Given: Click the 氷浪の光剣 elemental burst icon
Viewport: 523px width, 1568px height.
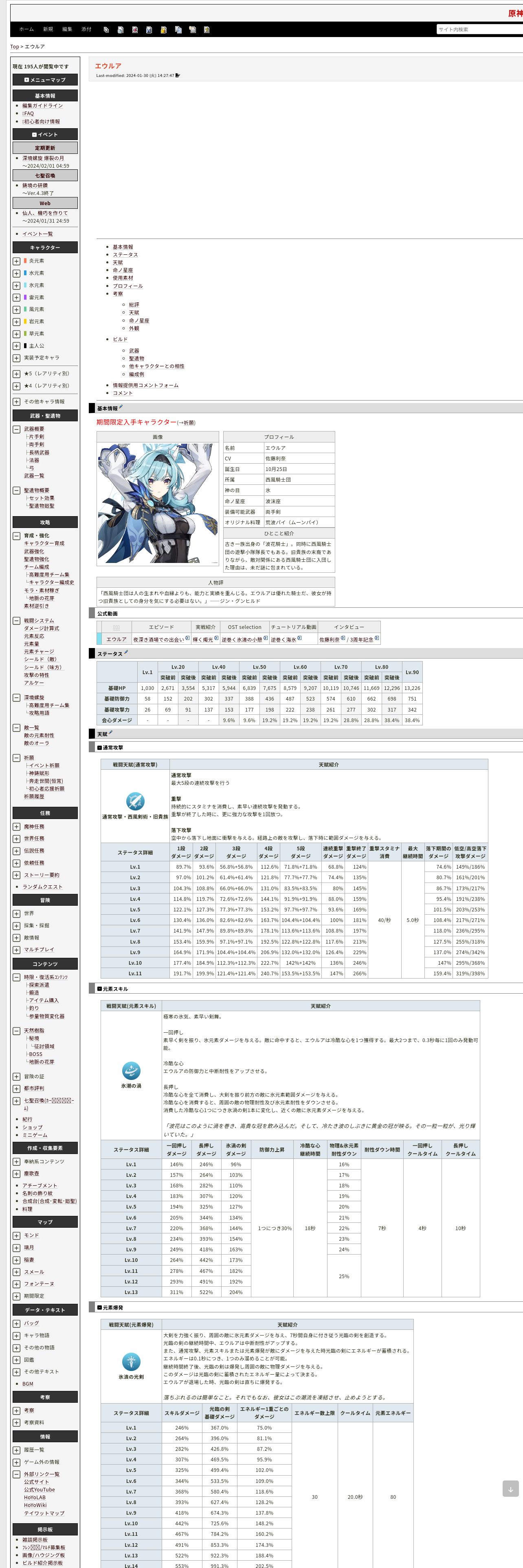Looking at the screenshot, I should (x=131, y=1361).
